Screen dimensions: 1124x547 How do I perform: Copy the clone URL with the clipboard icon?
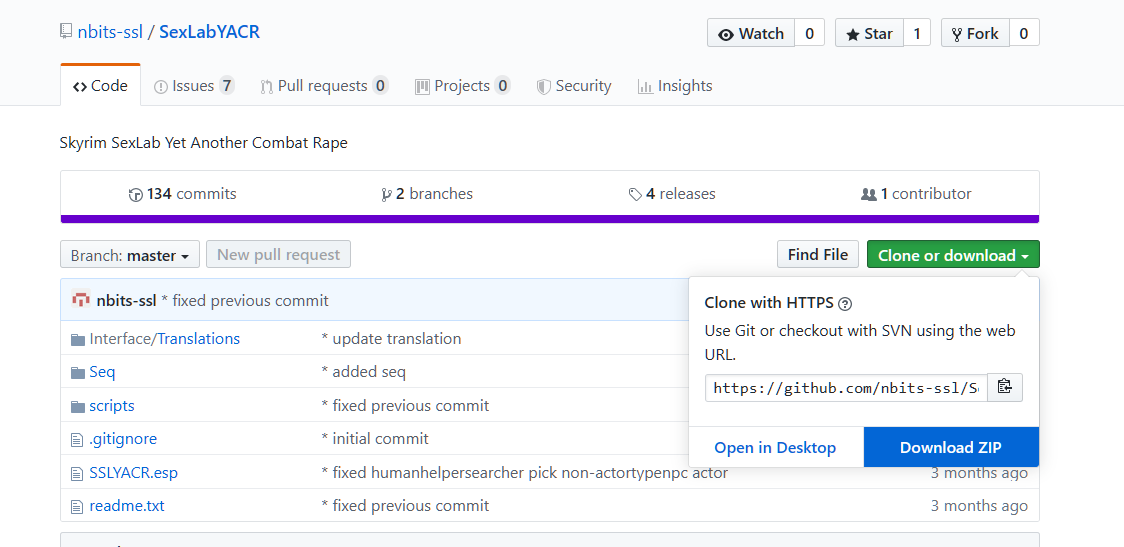[x=1005, y=387]
